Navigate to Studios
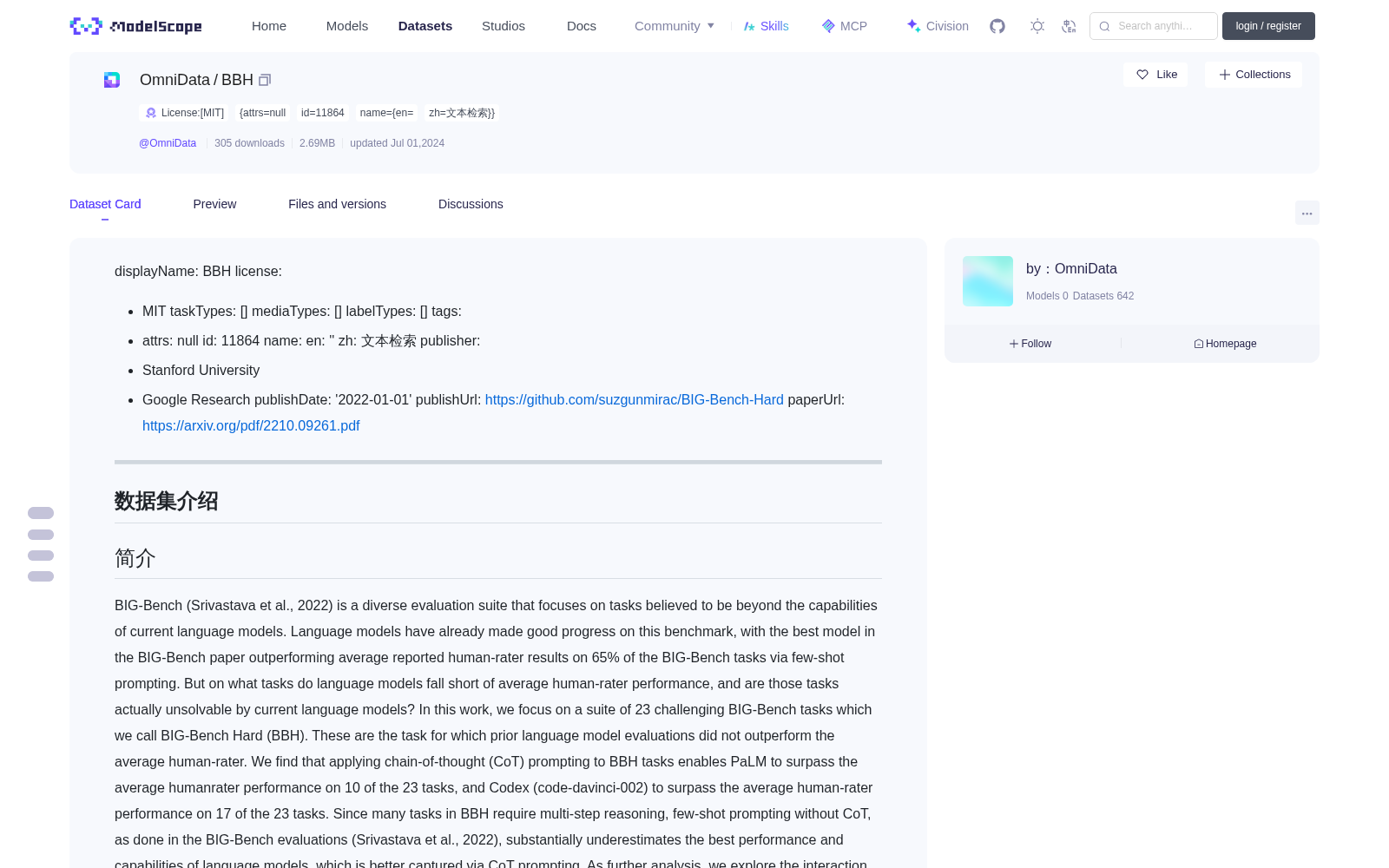Viewport: 1389px width, 868px height. tap(504, 26)
